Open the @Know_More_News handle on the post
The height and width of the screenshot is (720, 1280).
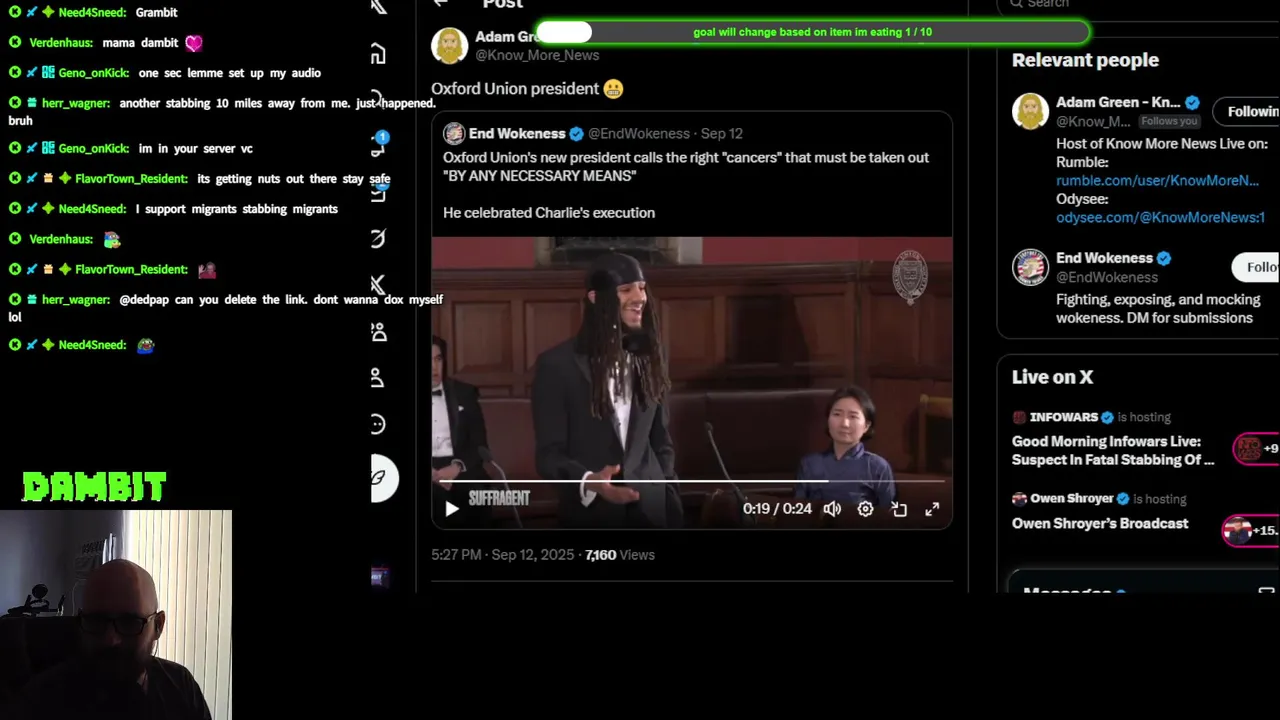point(537,55)
